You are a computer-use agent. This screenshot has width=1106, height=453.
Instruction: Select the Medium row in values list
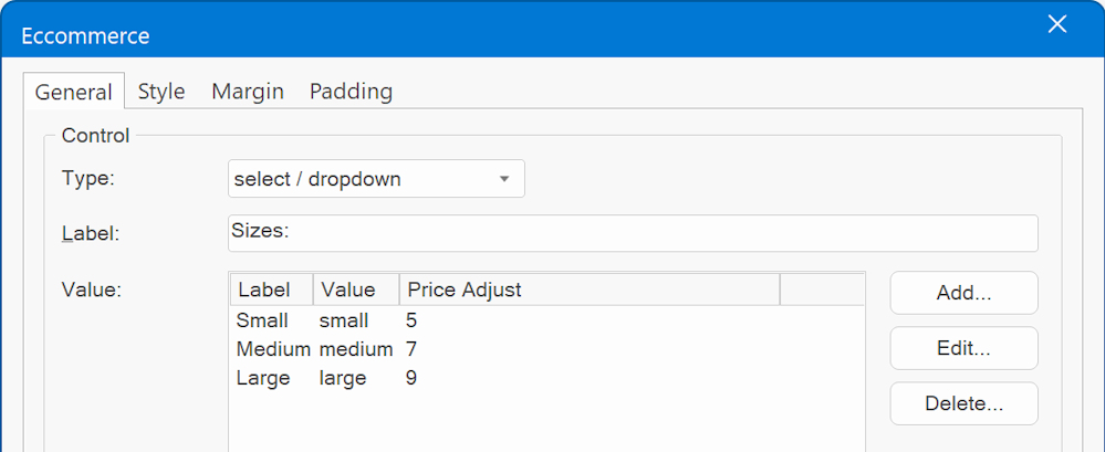pos(547,349)
